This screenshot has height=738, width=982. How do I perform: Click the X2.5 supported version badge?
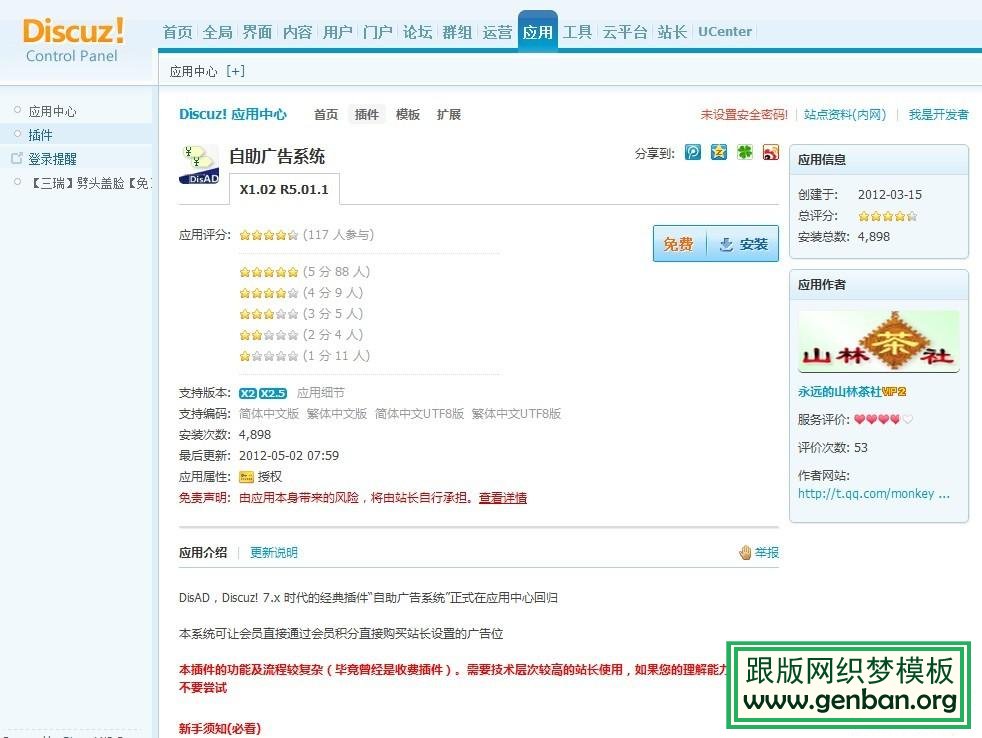point(273,393)
